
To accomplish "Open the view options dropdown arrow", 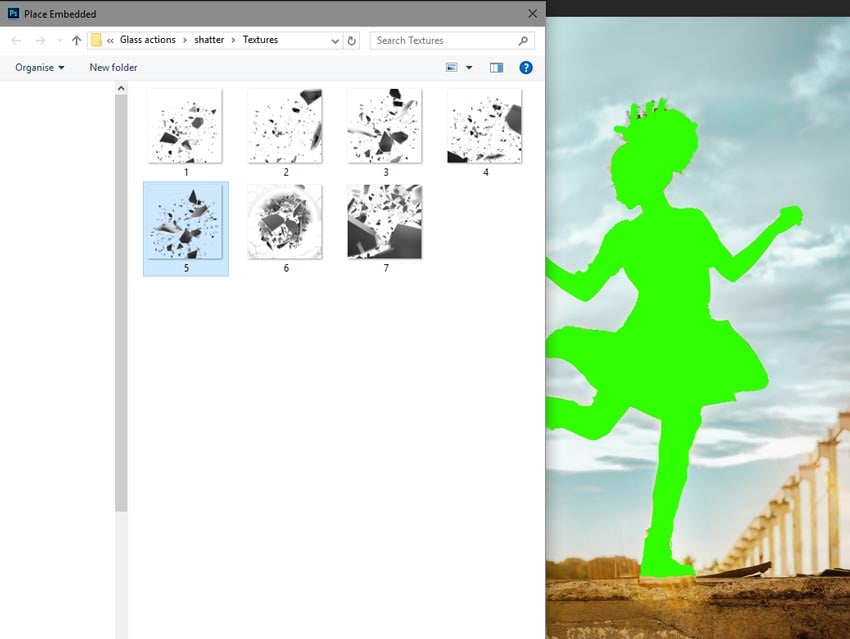I will pyautogui.click(x=469, y=67).
